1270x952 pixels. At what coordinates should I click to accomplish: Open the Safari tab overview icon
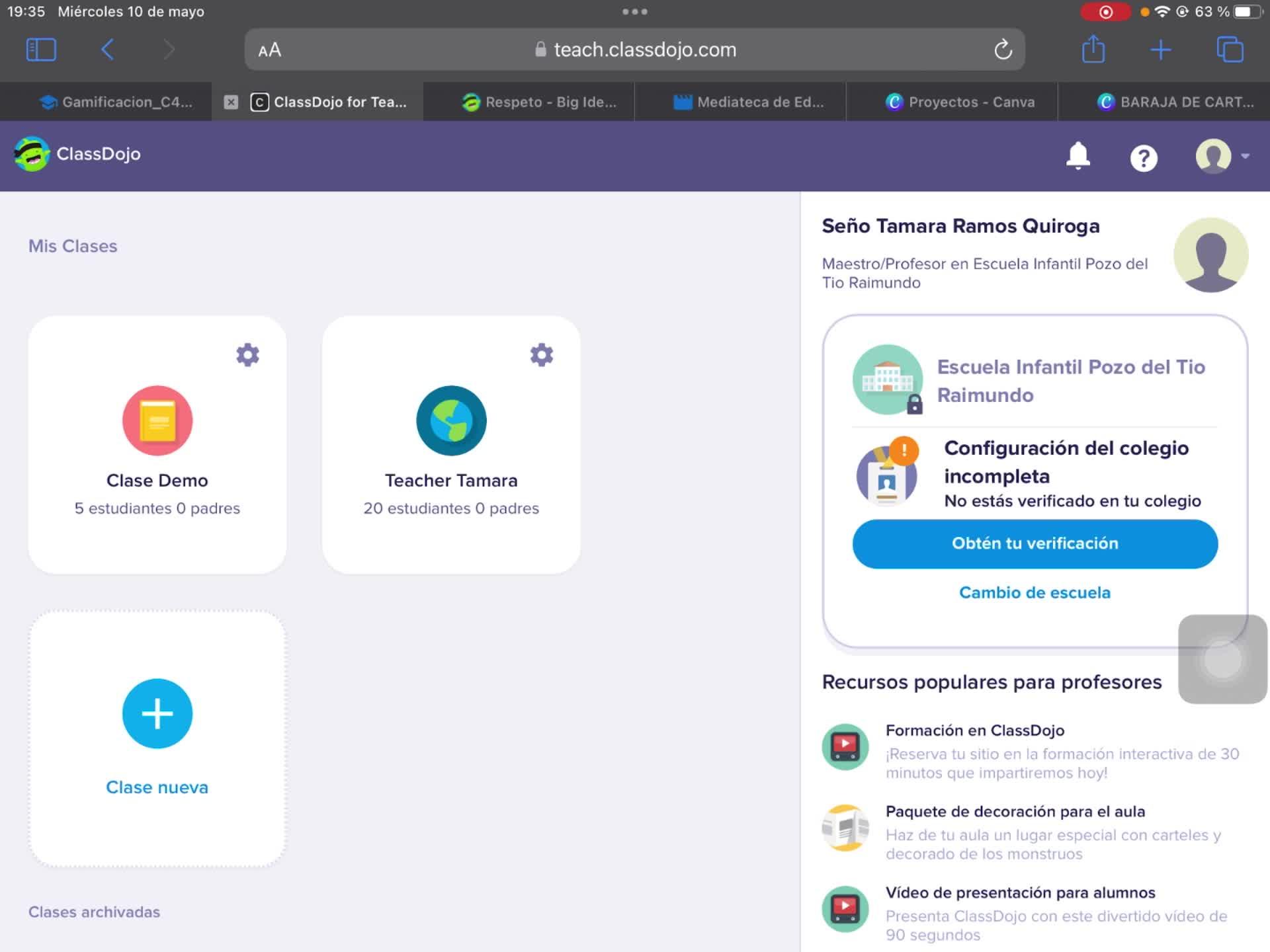pos(1230,50)
